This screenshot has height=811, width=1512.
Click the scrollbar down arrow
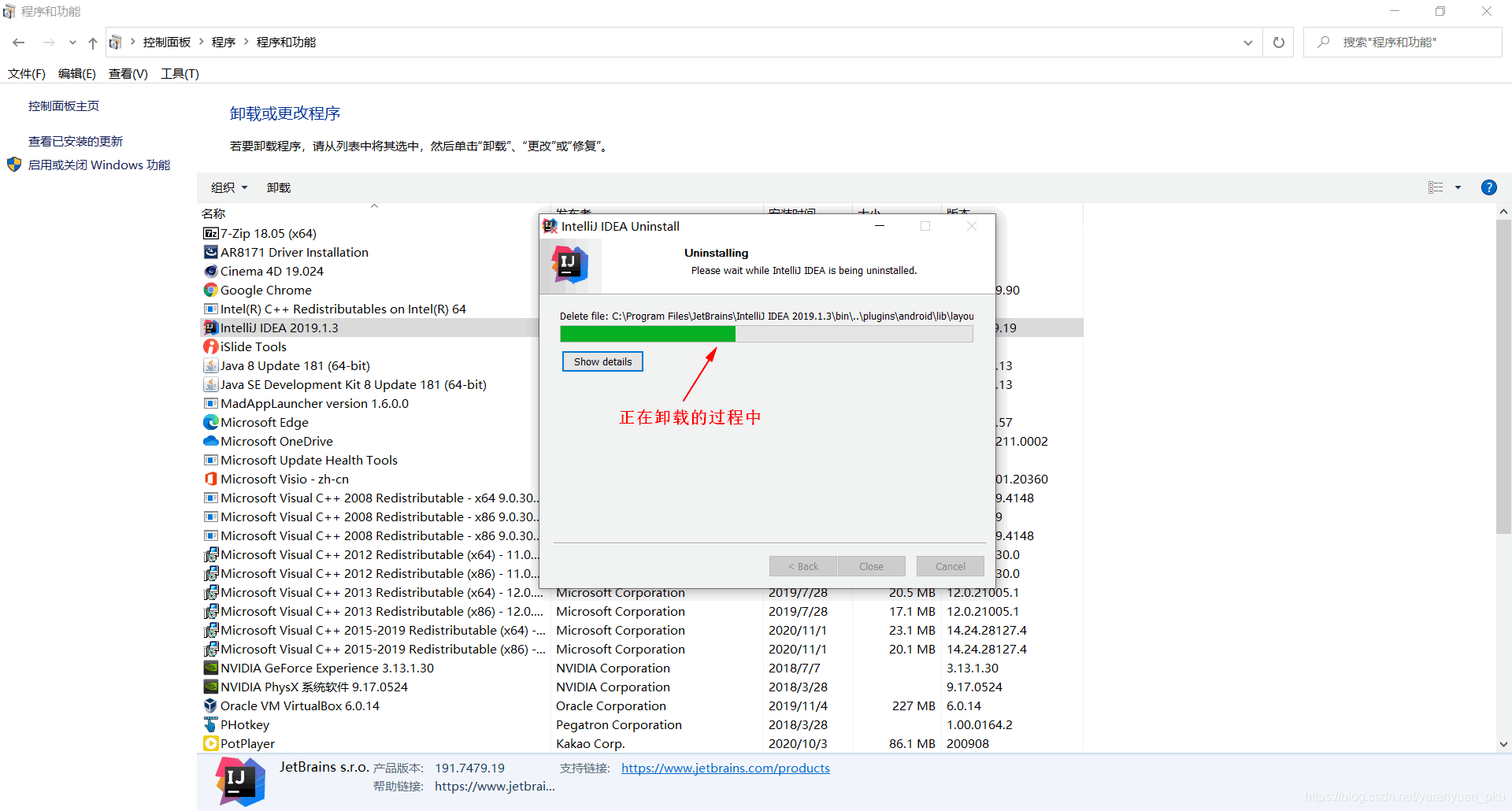(x=1503, y=744)
